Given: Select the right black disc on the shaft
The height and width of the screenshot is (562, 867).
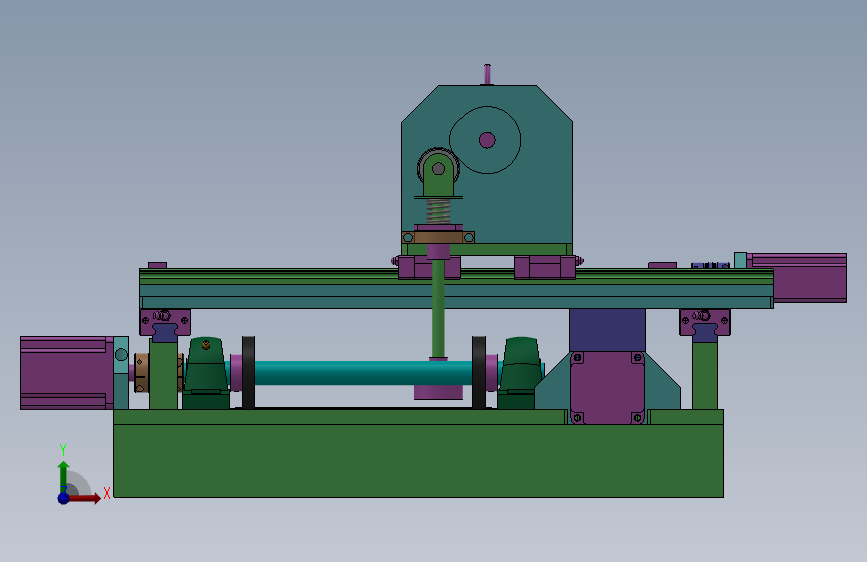Looking at the screenshot, I should pyautogui.click(x=479, y=372).
